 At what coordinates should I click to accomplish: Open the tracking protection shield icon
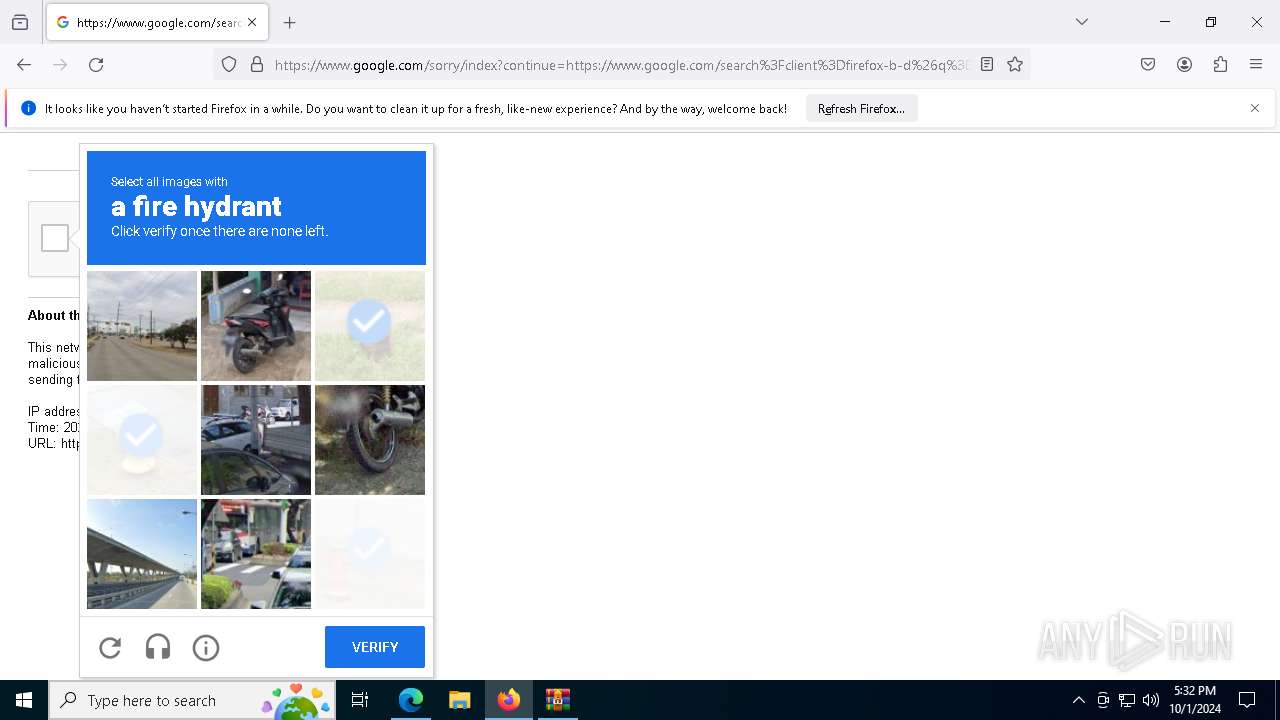point(229,65)
